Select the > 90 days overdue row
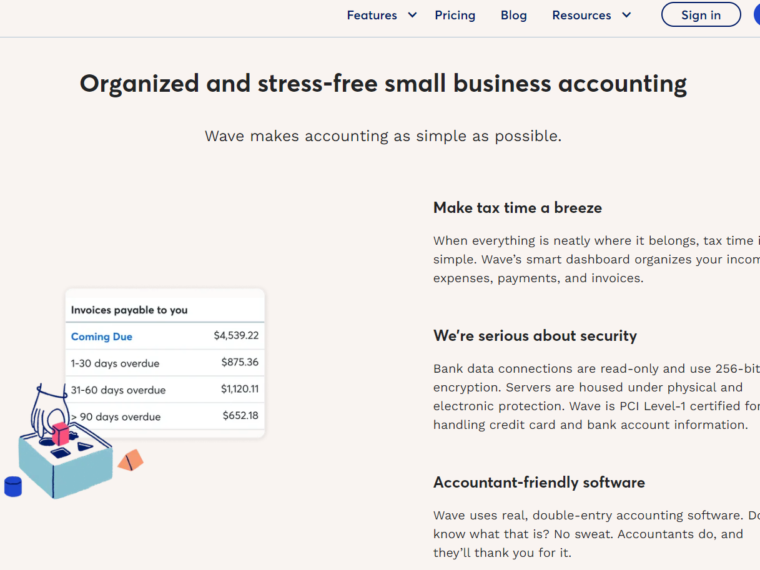The height and width of the screenshot is (570, 760). 165,416
